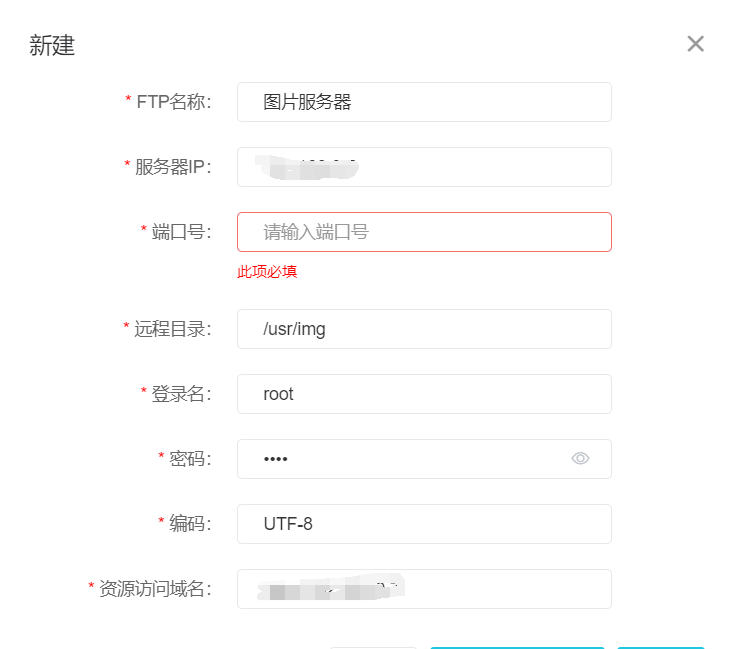Click the FTP名称 field label
Screen dimensions: 737x649
[x=173, y=102]
